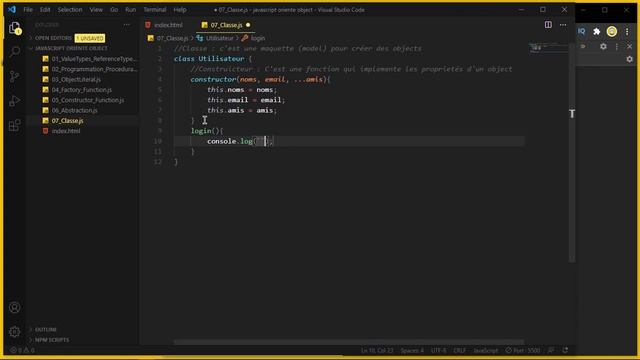Collapse the JavaScript Oriente Object folder

[71, 48]
